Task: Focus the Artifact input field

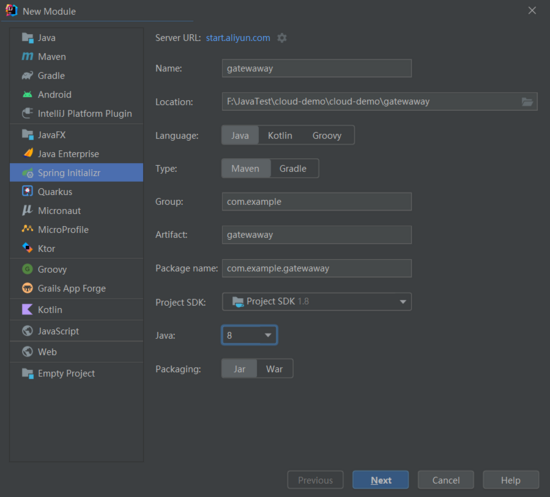Action: (317, 235)
